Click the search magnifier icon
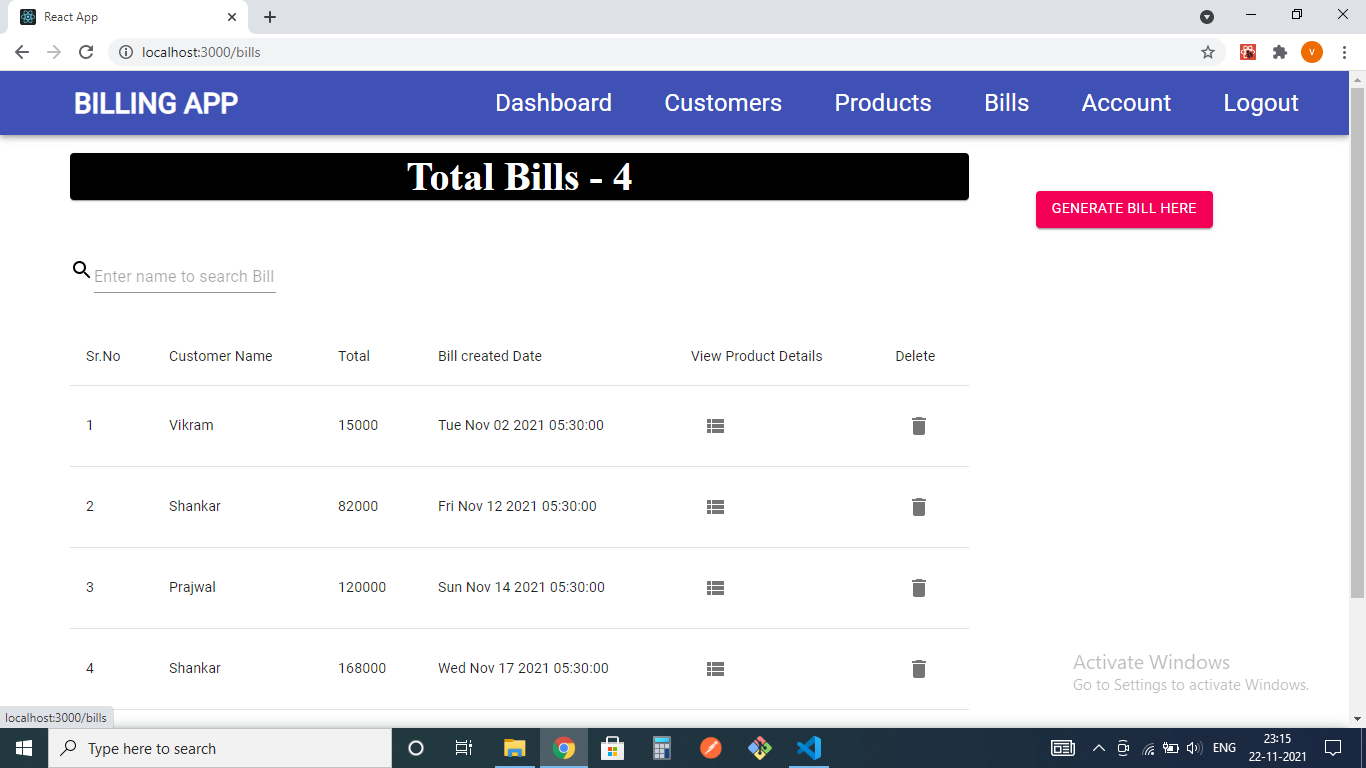The width and height of the screenshot is (1366, 768). coord(80,268)
